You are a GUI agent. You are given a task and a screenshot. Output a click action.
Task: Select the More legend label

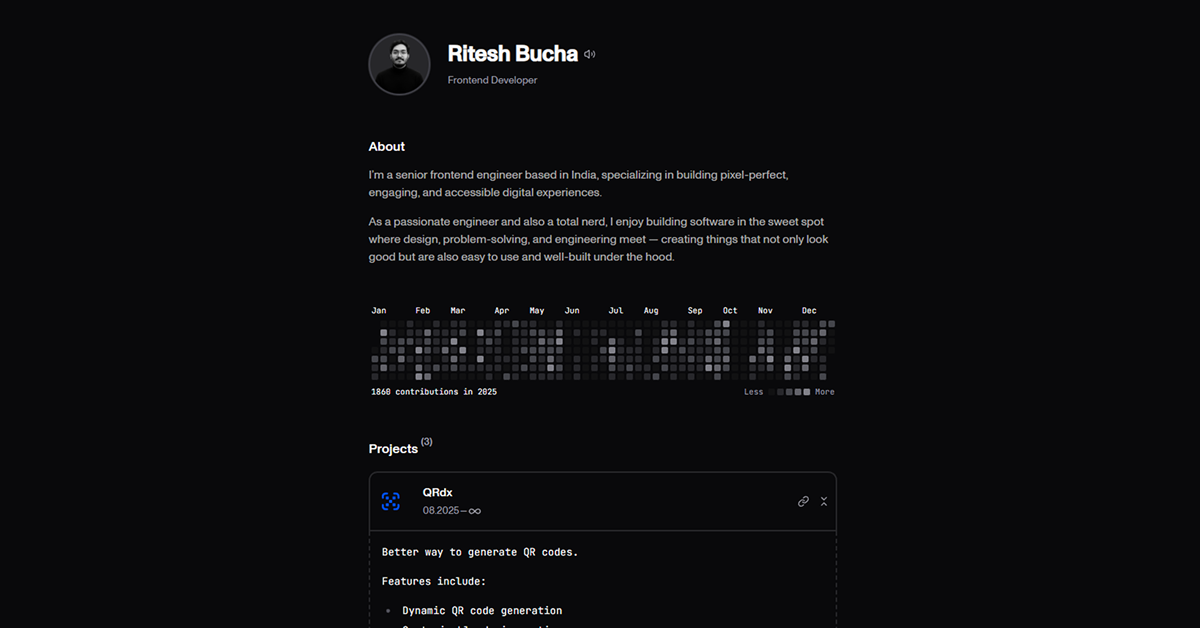coord(824,391)
